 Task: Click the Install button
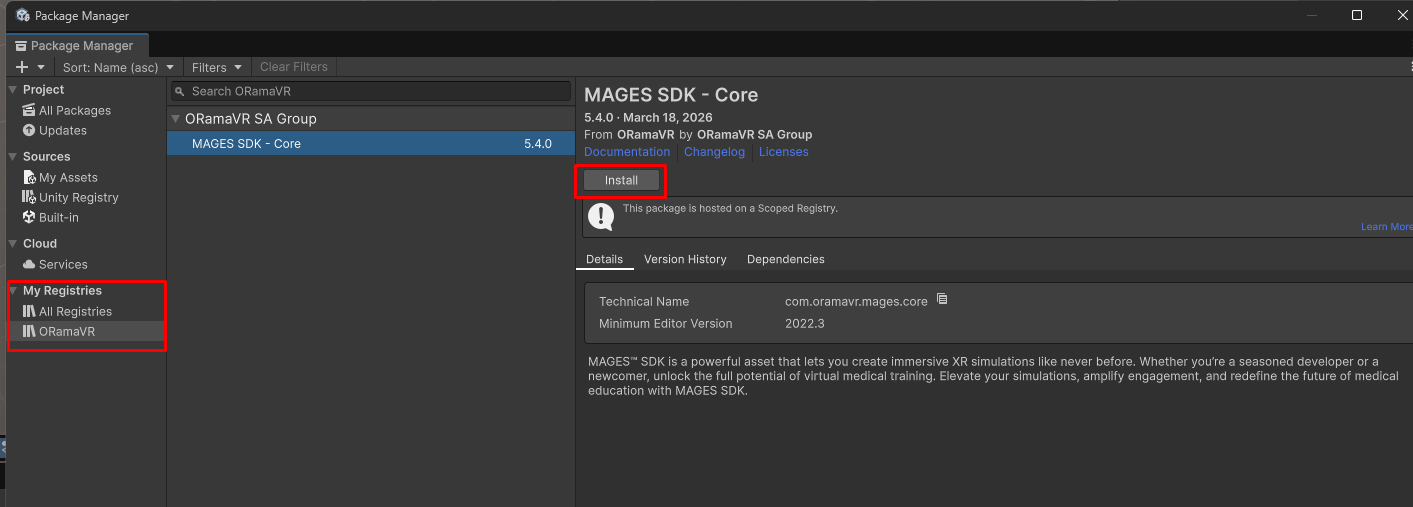click(621, 181)
